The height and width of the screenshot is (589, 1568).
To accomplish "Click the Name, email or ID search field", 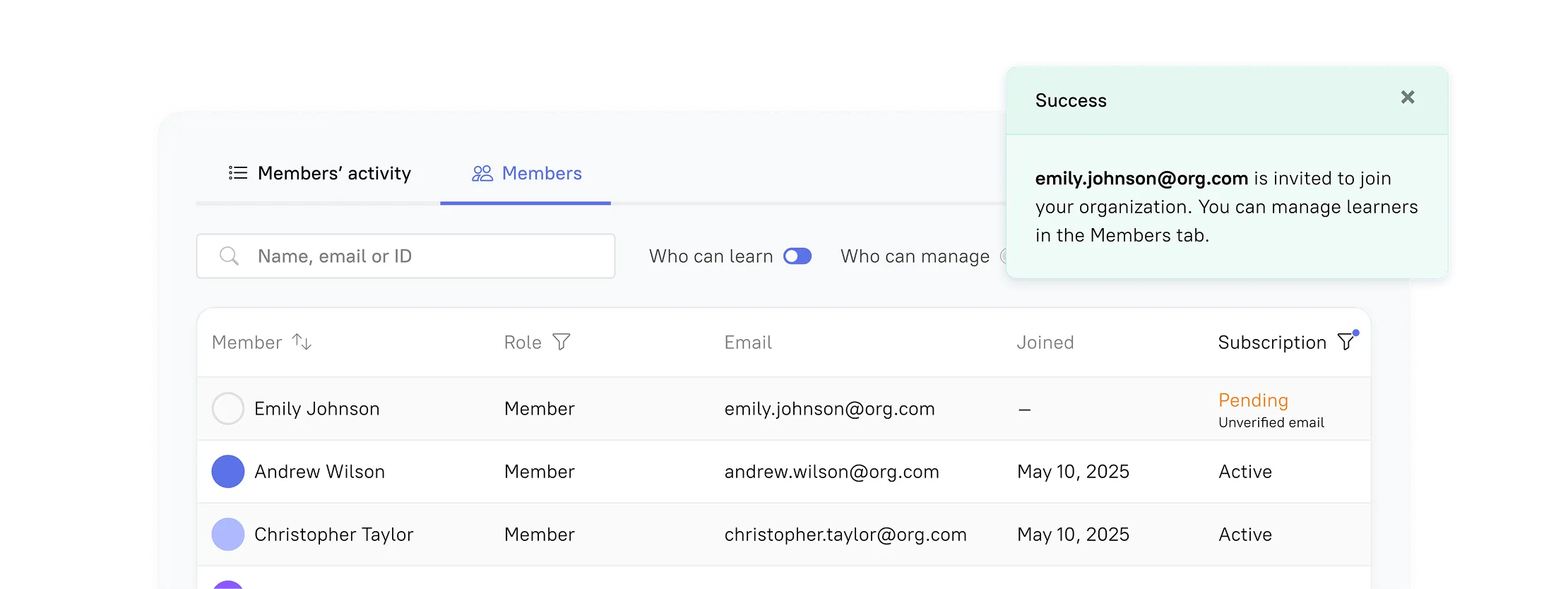I will [405, 256].
